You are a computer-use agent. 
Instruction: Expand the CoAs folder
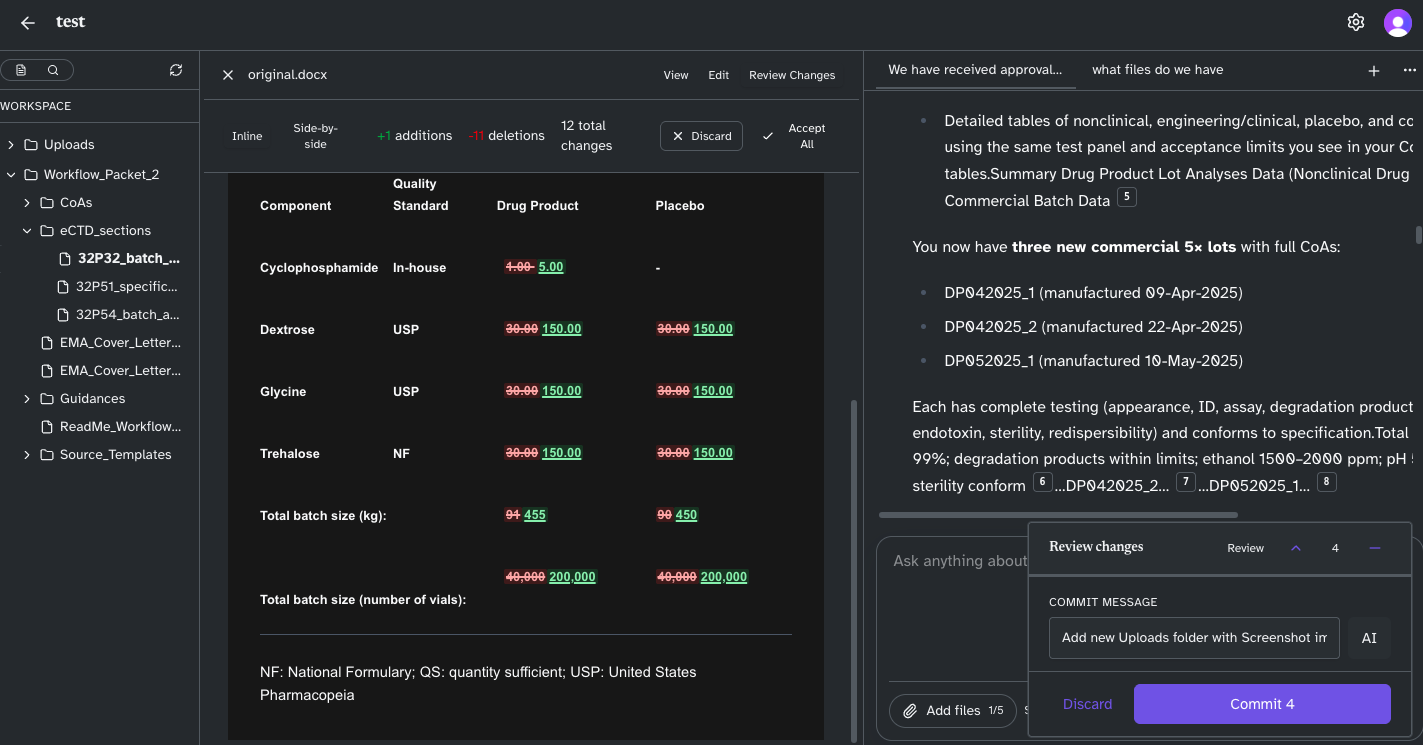coord(27,202)
